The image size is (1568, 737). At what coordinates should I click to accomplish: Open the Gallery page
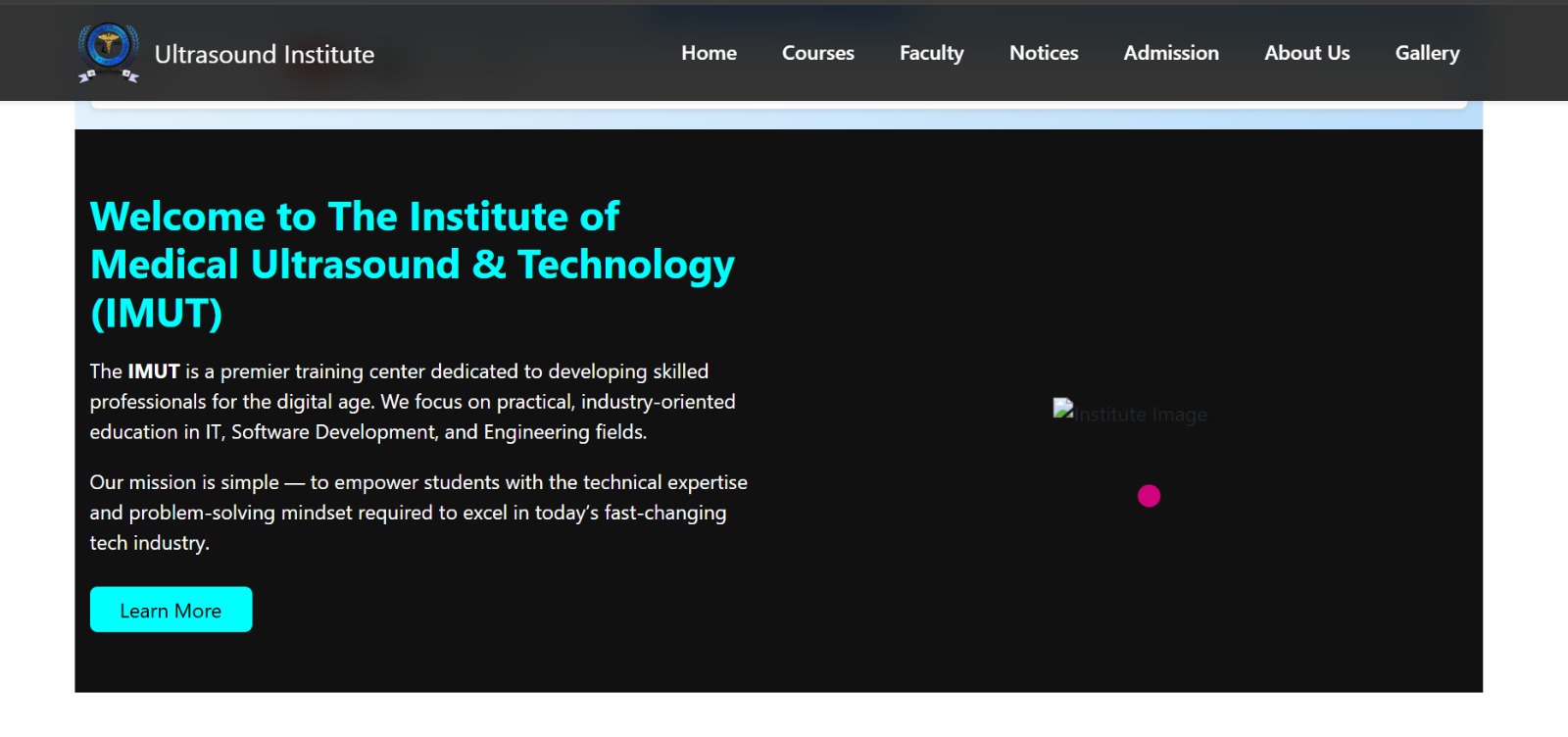coord(1427,53)
